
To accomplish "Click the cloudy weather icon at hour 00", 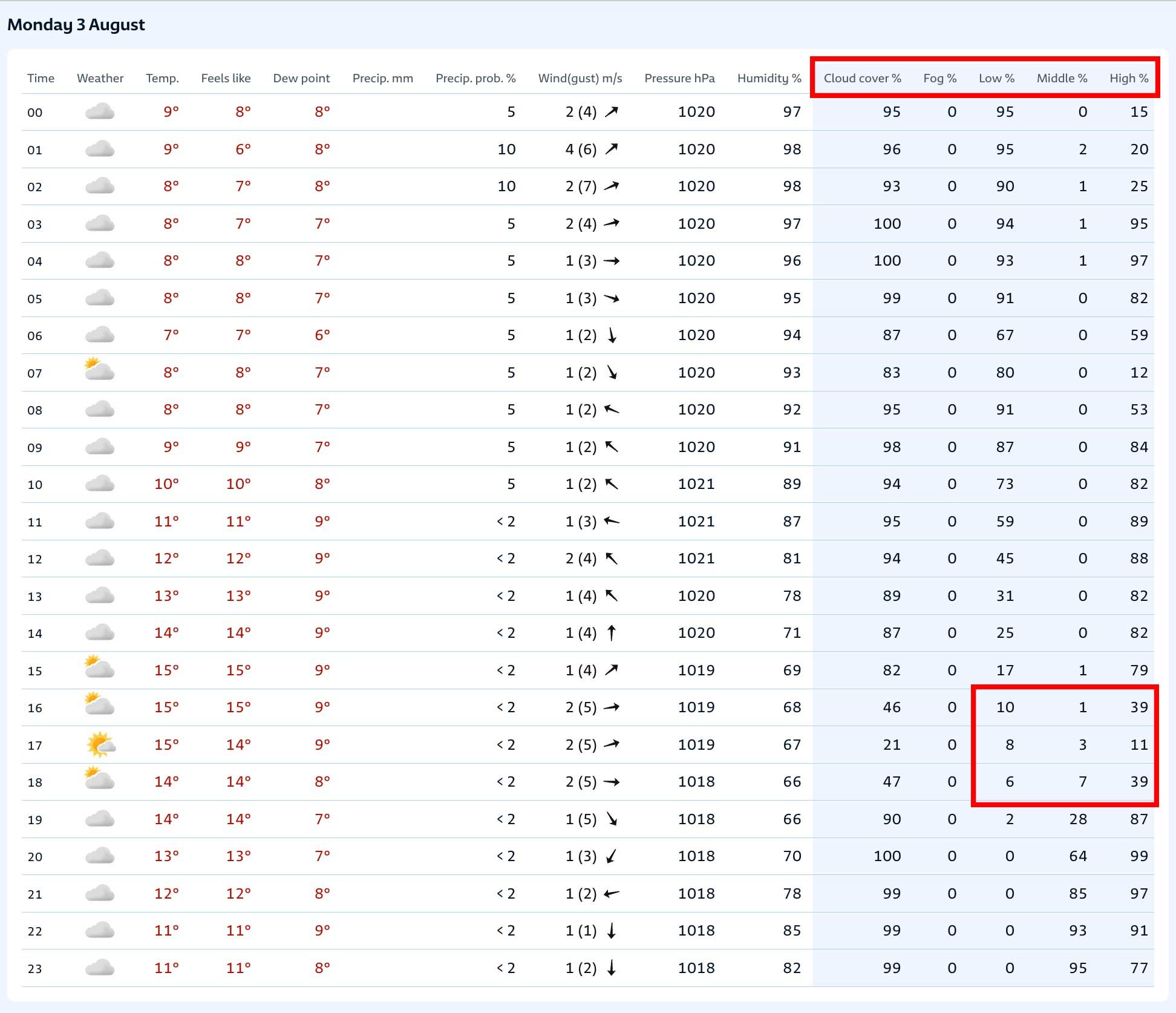I will pos(100,111).
